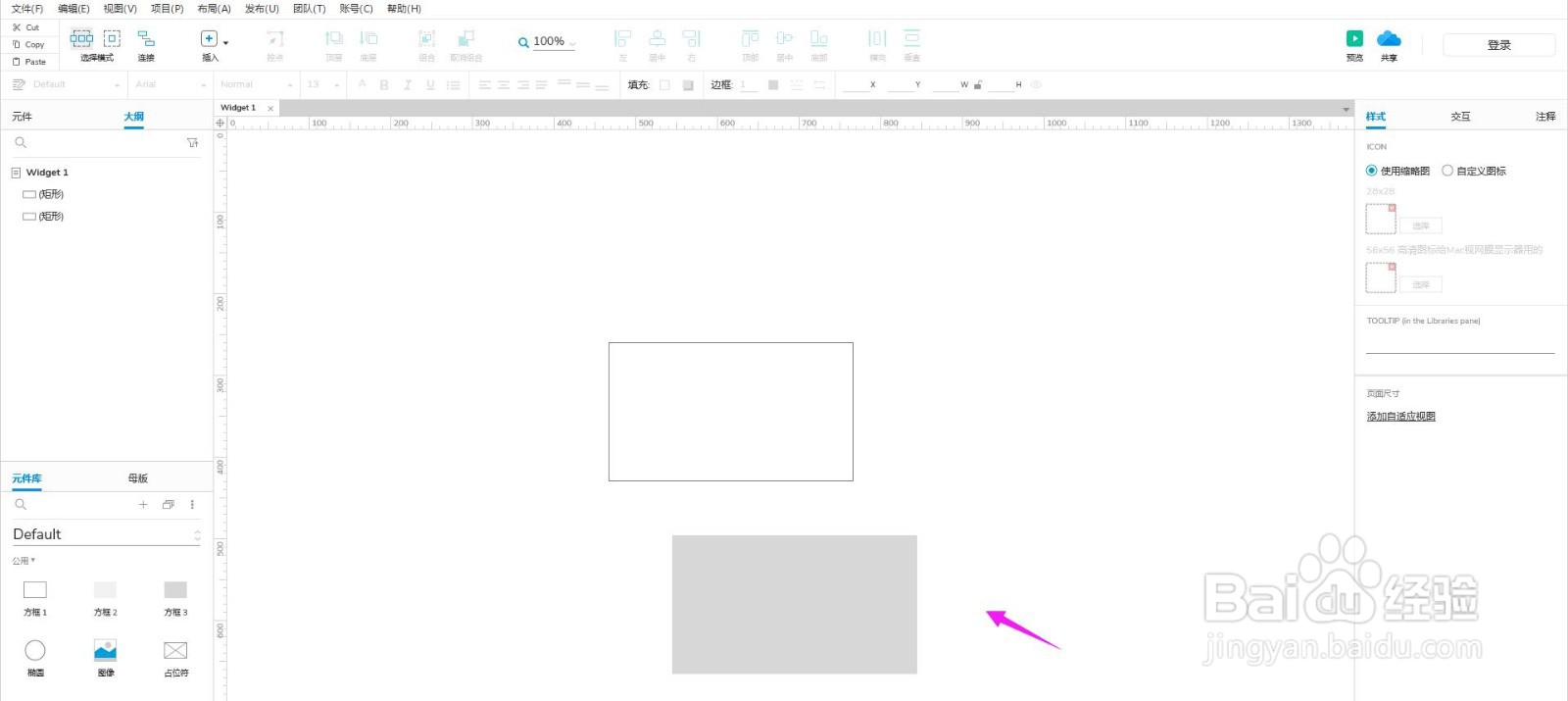
Task: Click the outline filter funnel icon
Action: tap(192, 143)
